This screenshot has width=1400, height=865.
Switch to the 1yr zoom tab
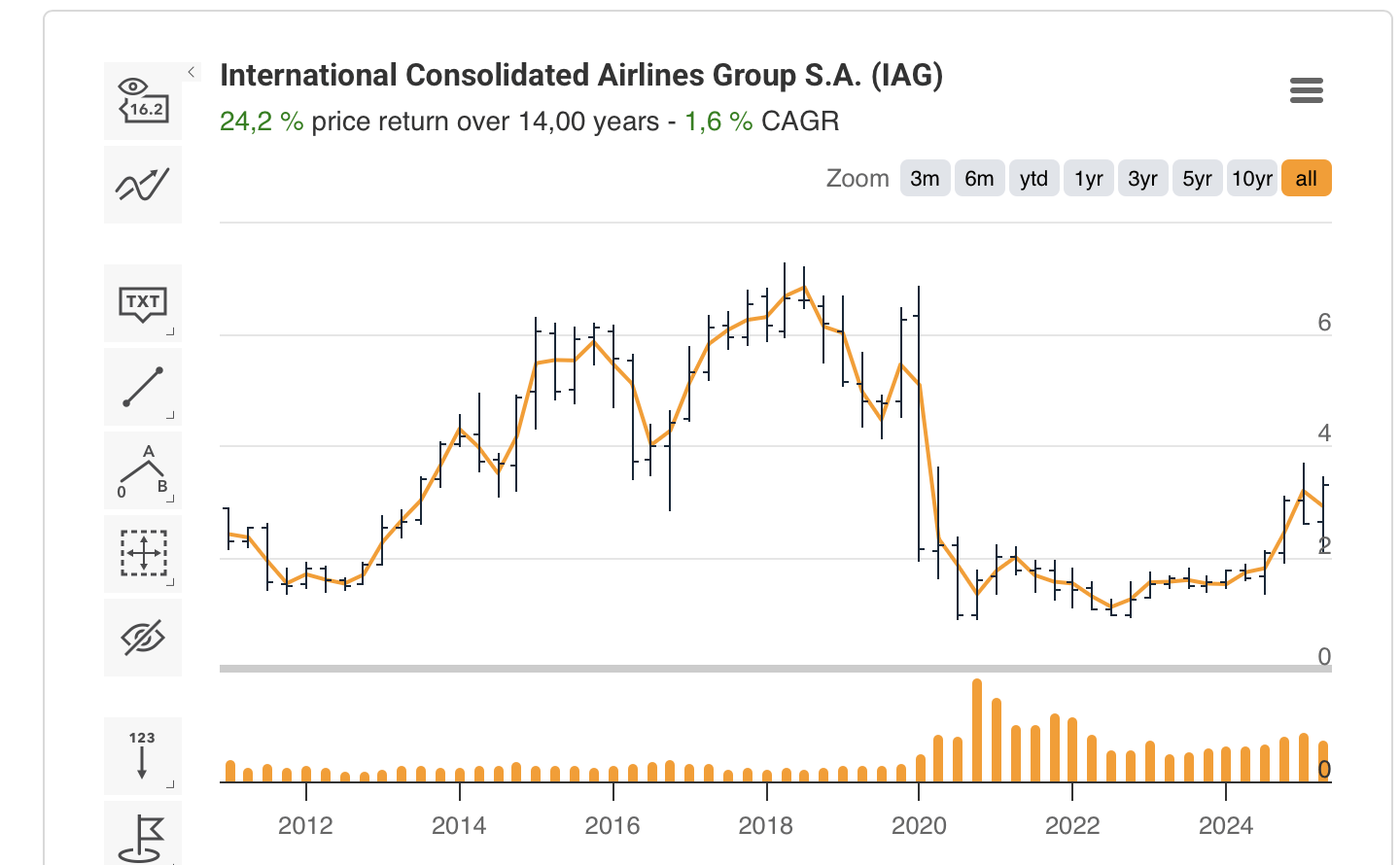point(1088,178)
